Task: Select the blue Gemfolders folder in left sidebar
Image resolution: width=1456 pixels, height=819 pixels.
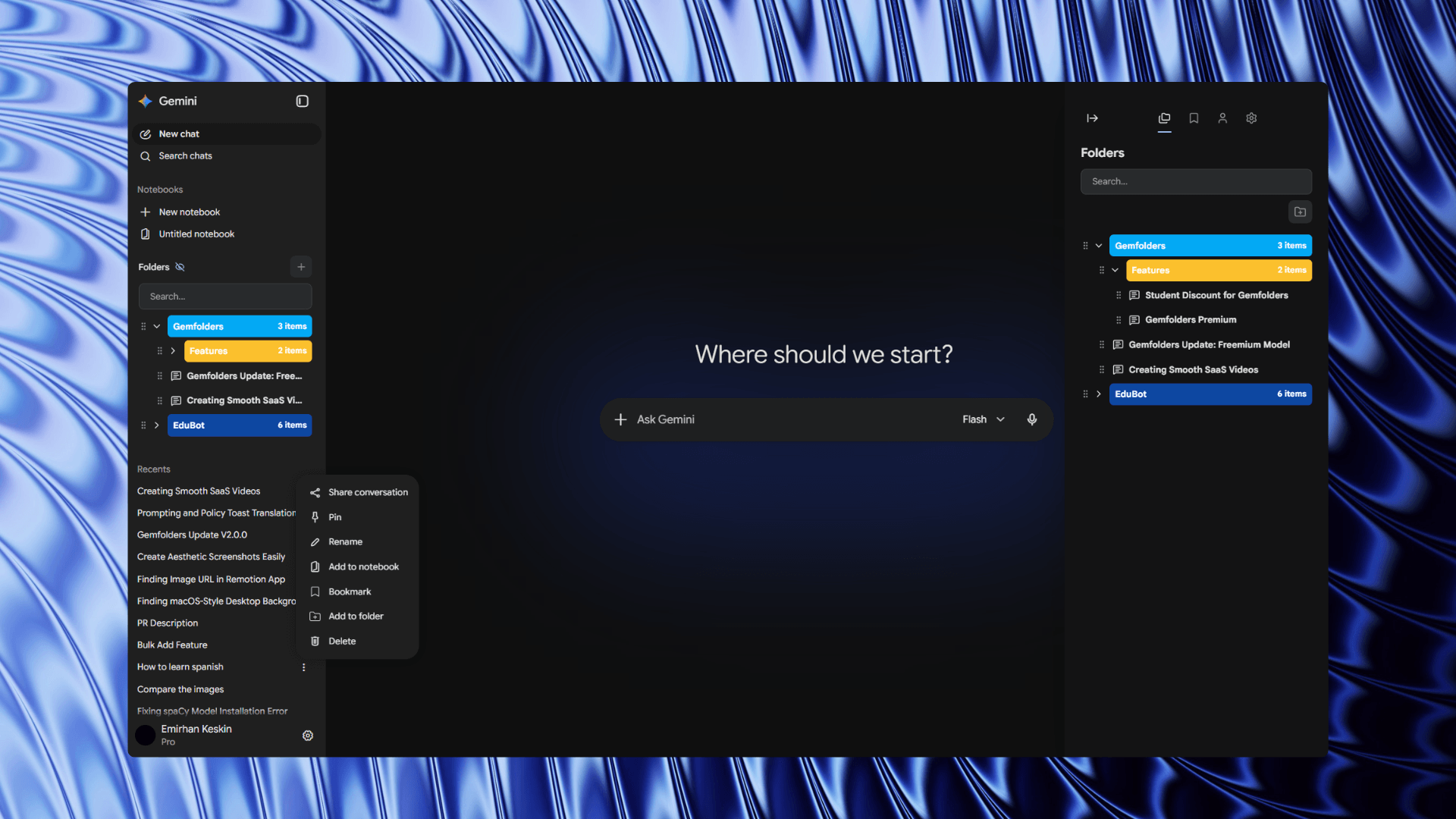Action: click(x=240, y=326)
